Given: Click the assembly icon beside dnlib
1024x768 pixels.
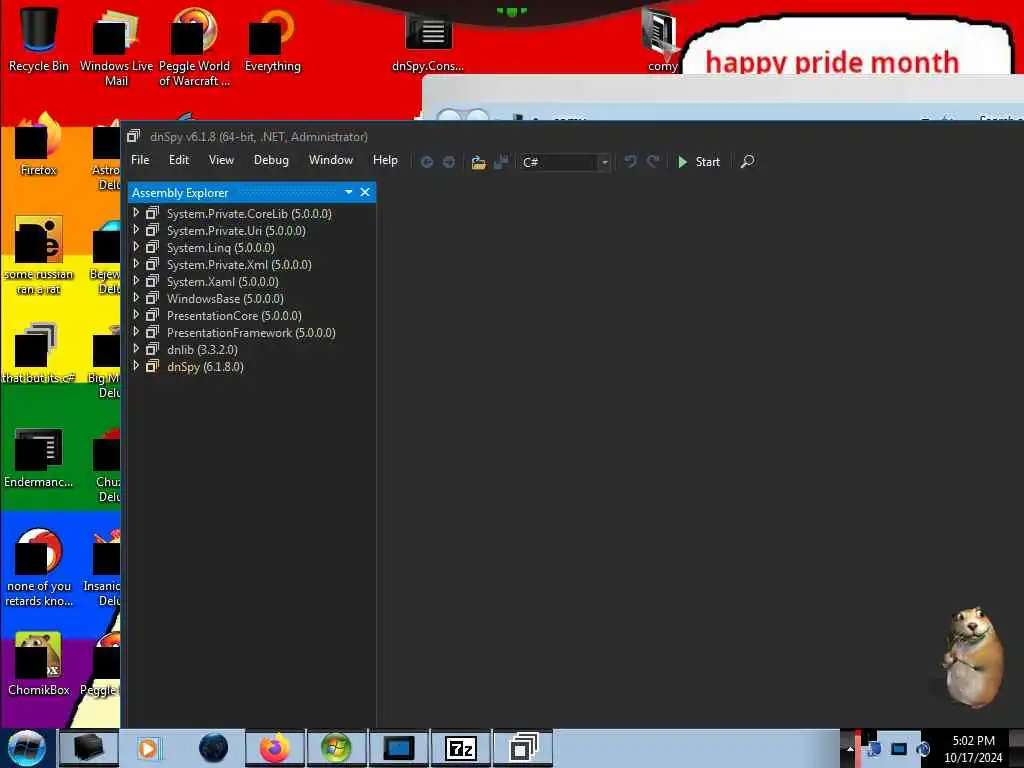Looking at the screenshot, I should pyautogui.click(x=152, y=349).
